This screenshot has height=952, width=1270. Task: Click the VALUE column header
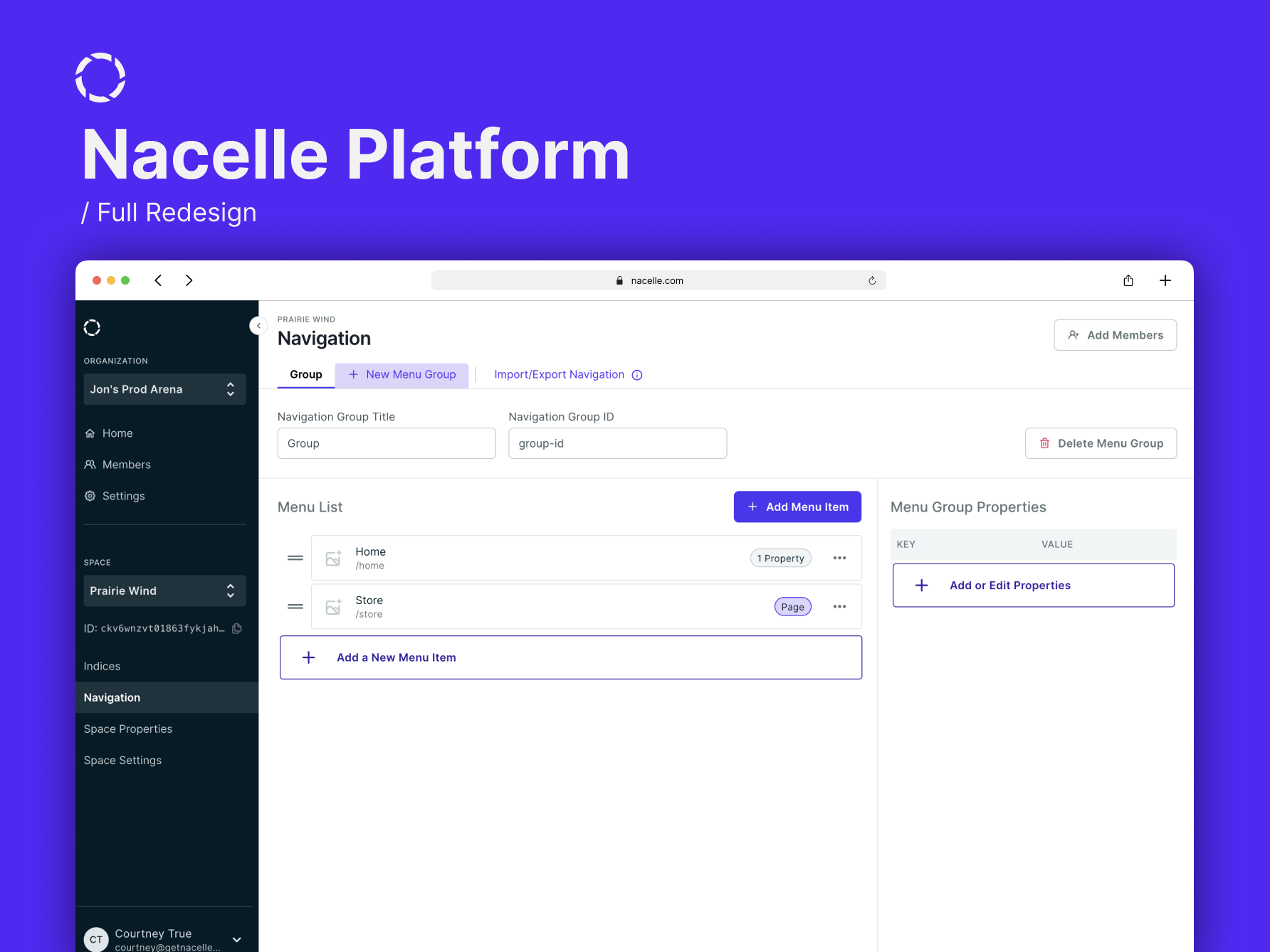[x=1057, y=544]
